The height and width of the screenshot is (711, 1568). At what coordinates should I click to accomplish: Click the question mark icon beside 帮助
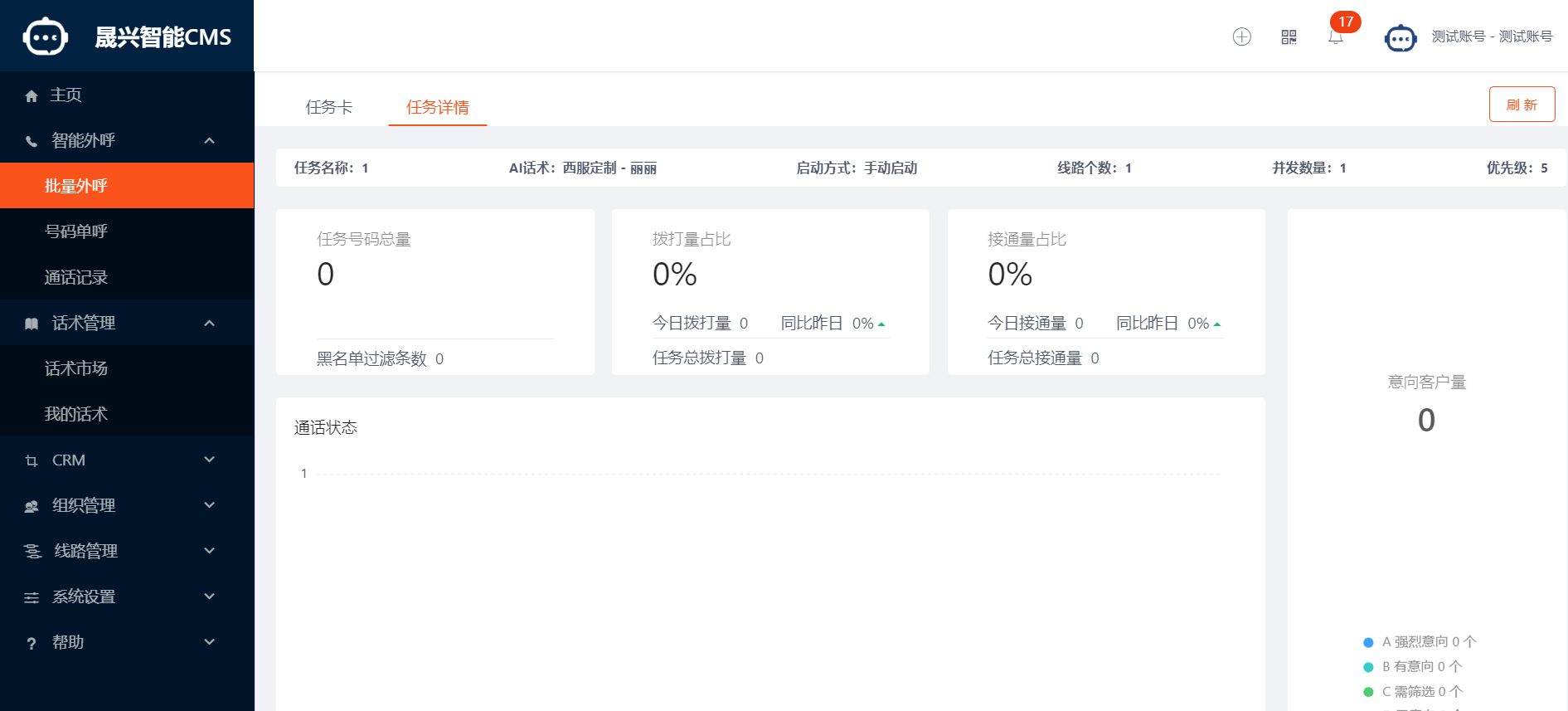tap(32, 643)
